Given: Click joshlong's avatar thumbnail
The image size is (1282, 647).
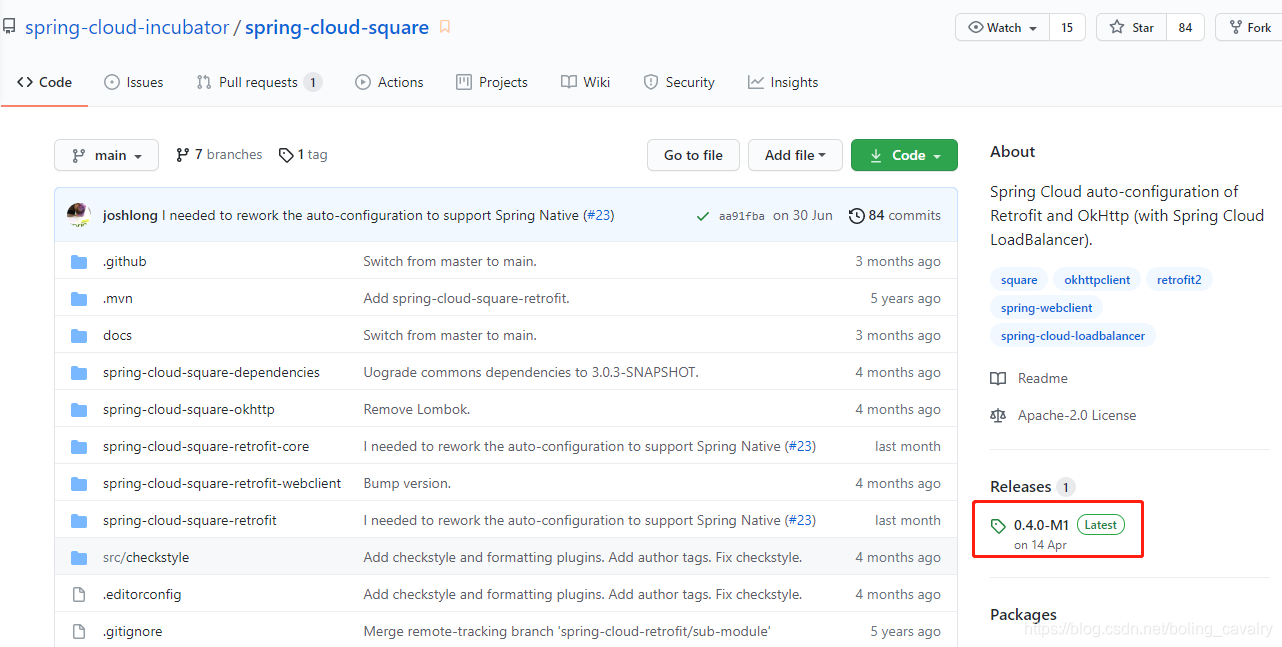Looking at the screenshot, I should pos(79,215).
